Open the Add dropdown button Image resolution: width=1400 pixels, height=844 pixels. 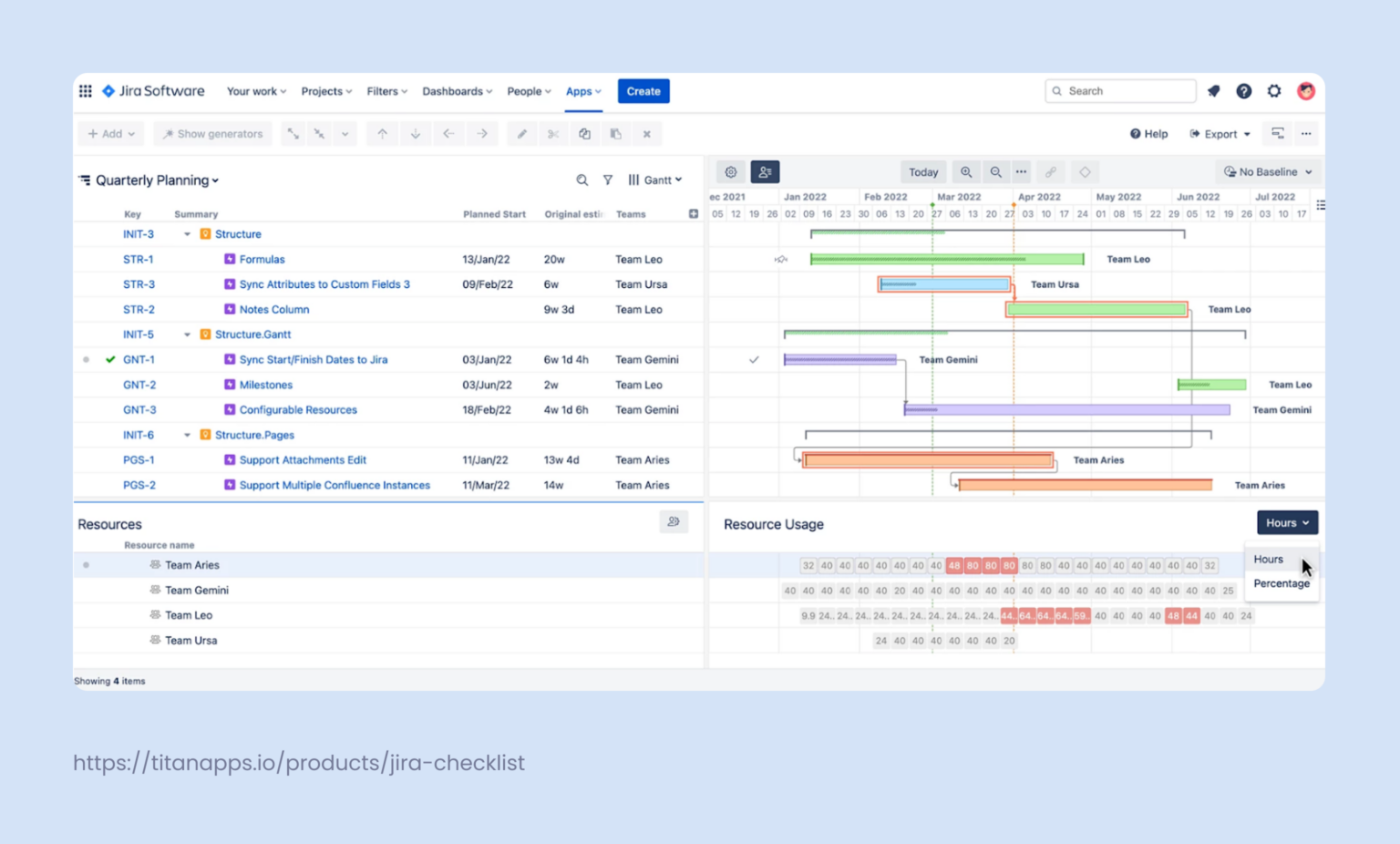coord(111,134)
